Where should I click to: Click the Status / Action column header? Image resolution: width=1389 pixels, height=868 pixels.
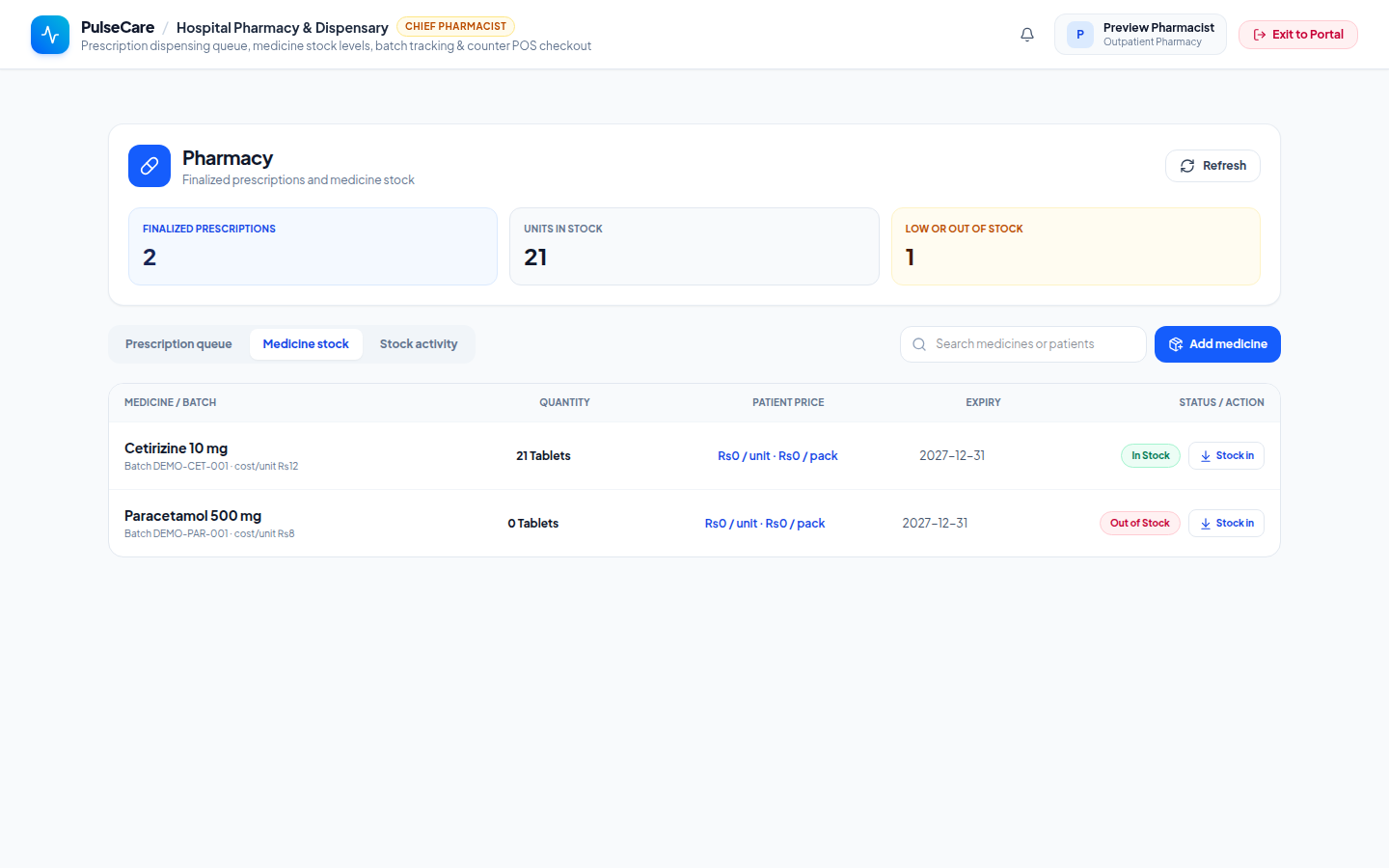click(1221, 403)
